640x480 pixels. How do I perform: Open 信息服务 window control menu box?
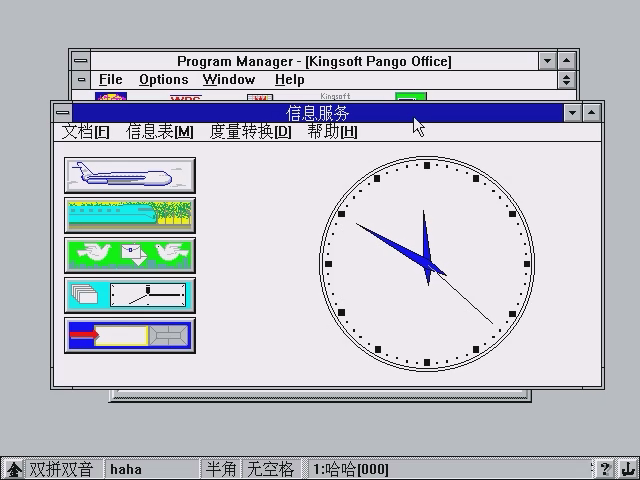(62, 113)
